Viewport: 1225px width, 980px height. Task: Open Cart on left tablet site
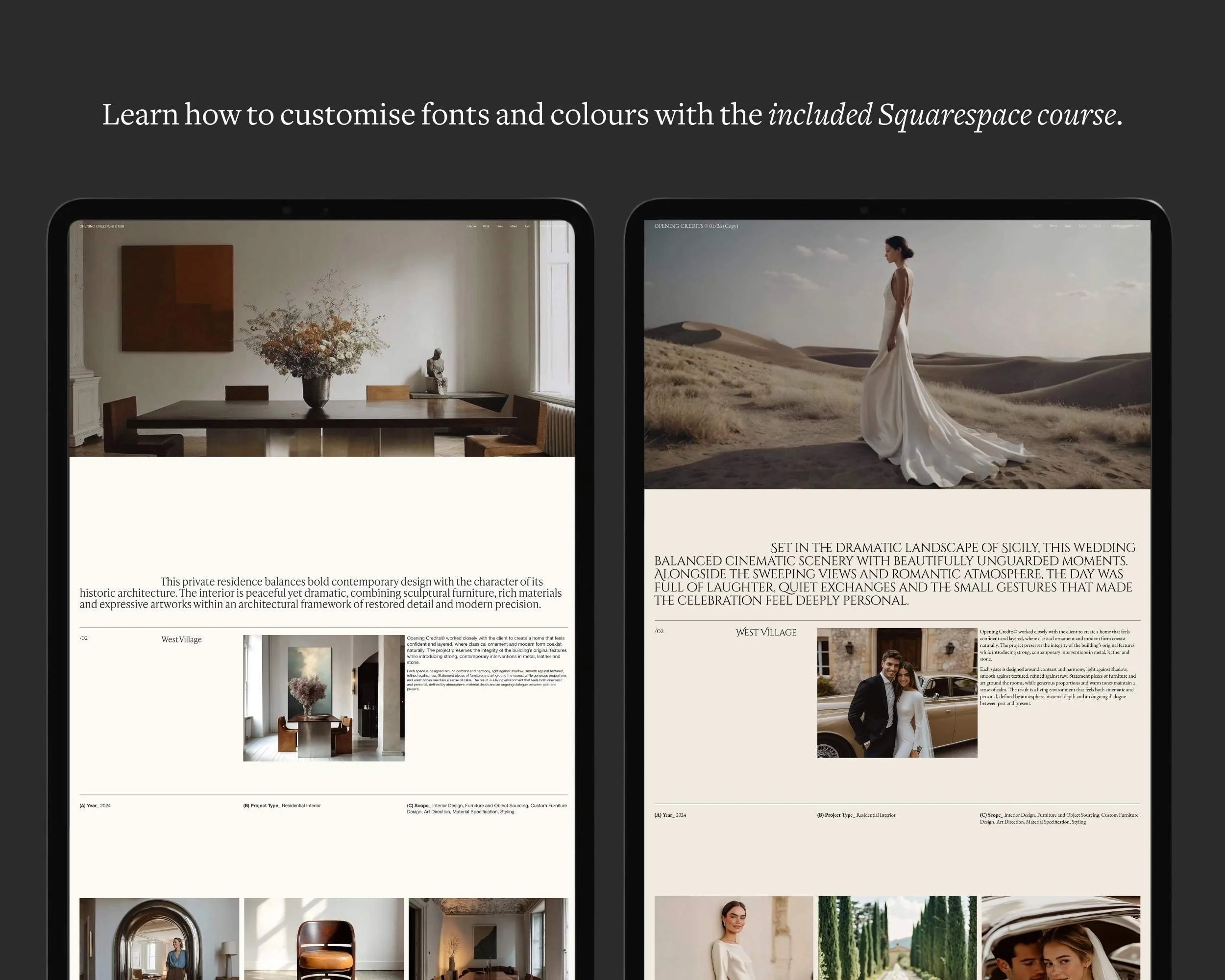coord(528,226)
